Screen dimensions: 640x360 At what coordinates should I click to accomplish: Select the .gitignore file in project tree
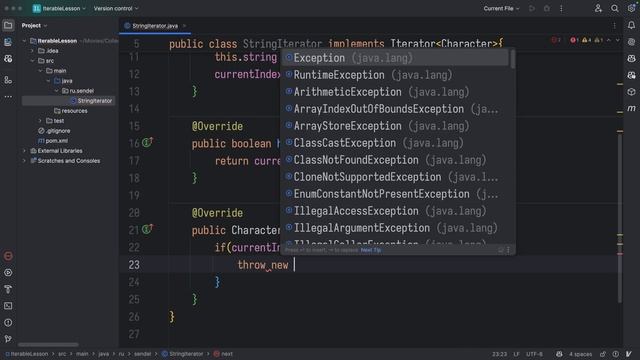(x=54, y=131)
